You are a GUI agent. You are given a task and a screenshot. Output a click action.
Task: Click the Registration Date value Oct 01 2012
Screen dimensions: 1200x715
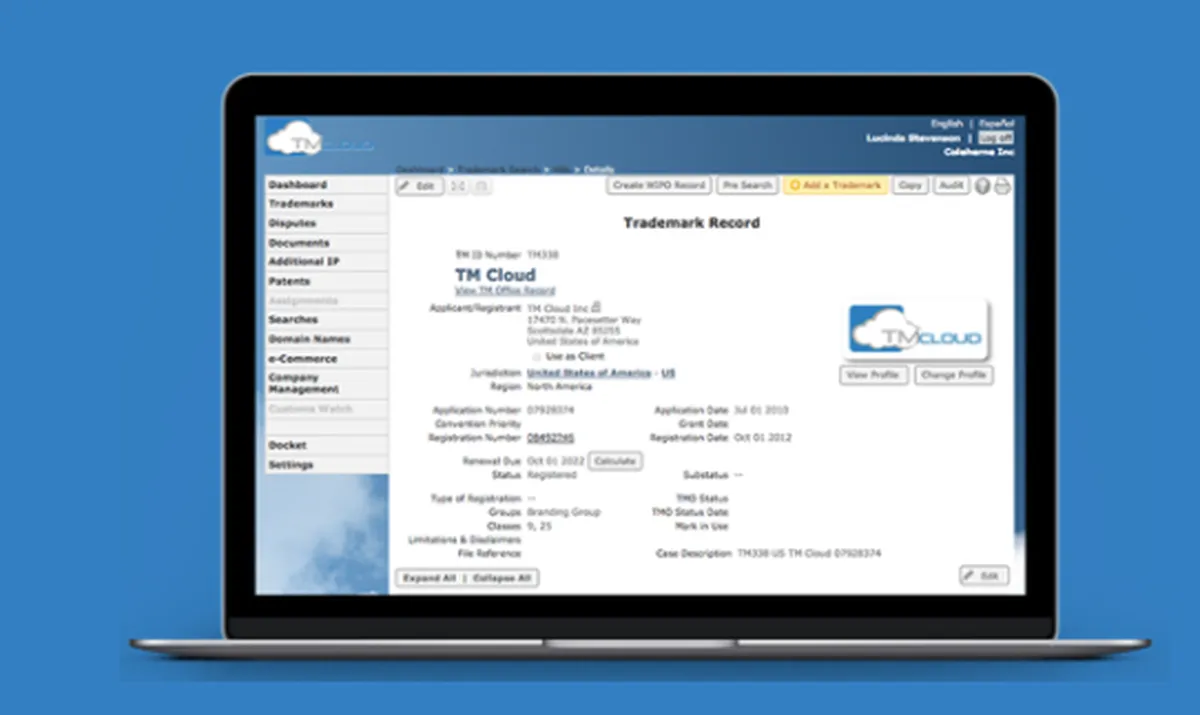[x=763, y=438]
